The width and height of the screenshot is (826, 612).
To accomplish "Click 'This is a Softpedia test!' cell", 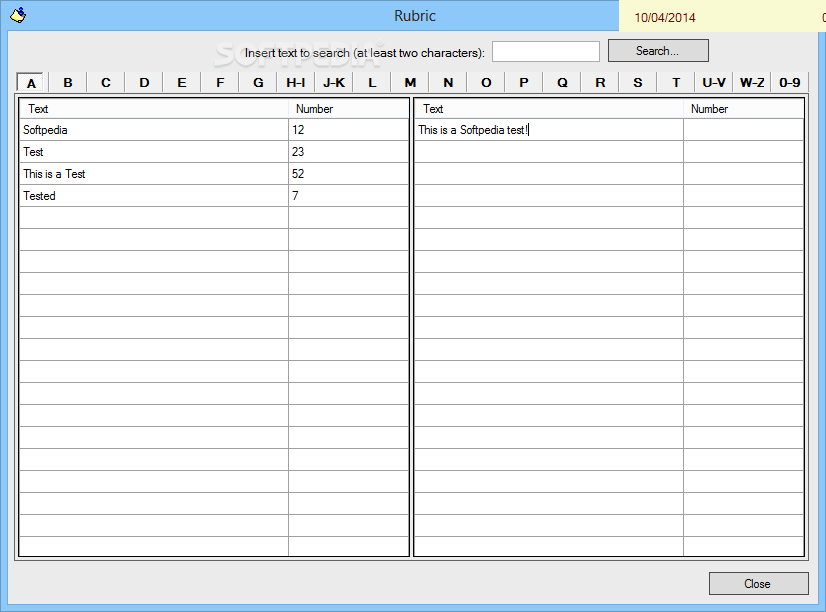I will 549,130.
